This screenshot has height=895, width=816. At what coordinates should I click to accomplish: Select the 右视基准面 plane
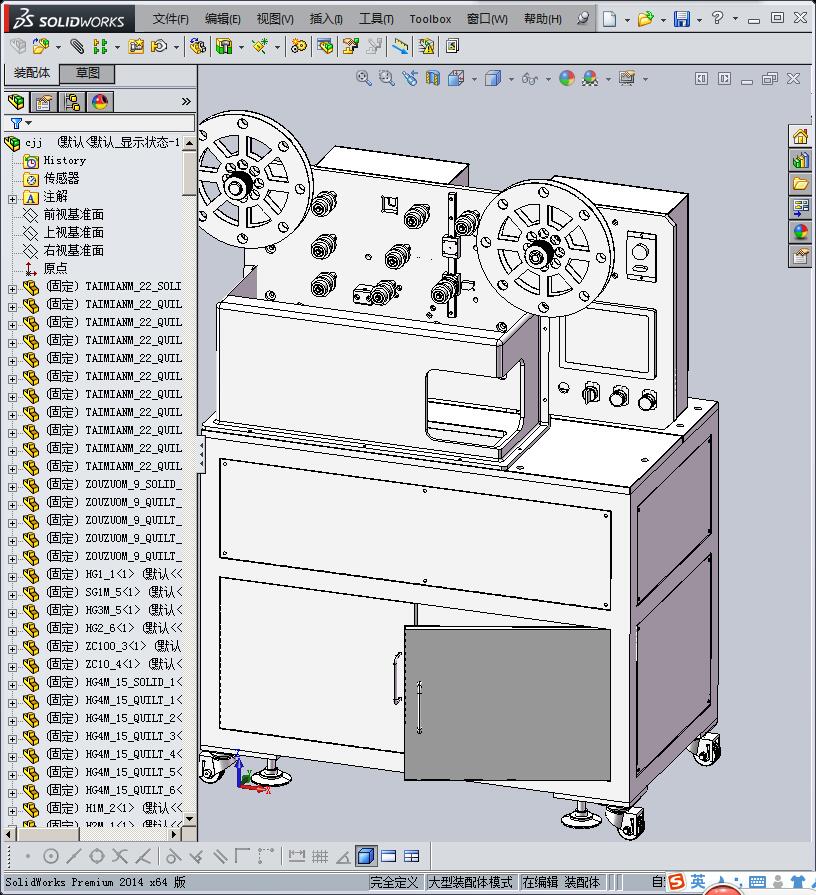[74, 251]
